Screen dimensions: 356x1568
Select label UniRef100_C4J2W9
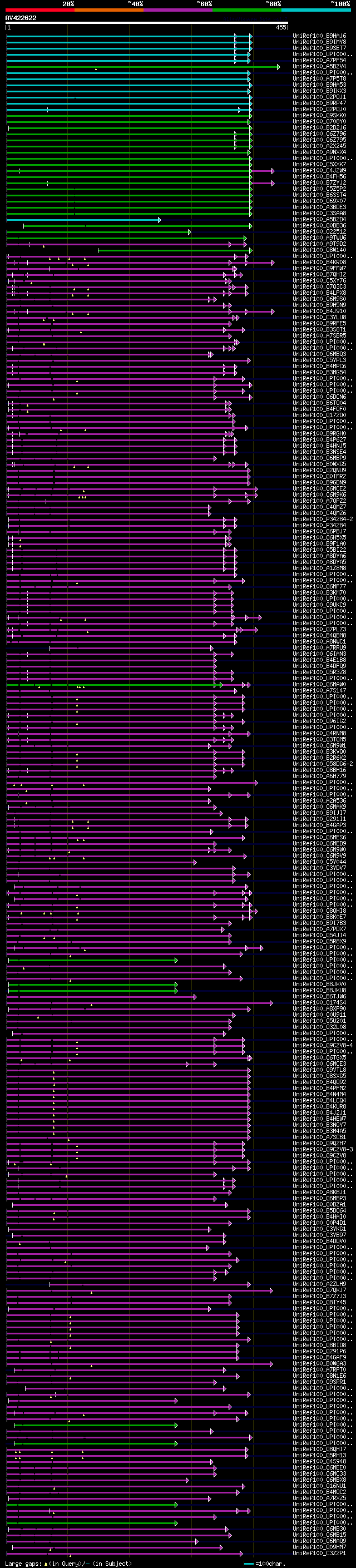[319, 170]
